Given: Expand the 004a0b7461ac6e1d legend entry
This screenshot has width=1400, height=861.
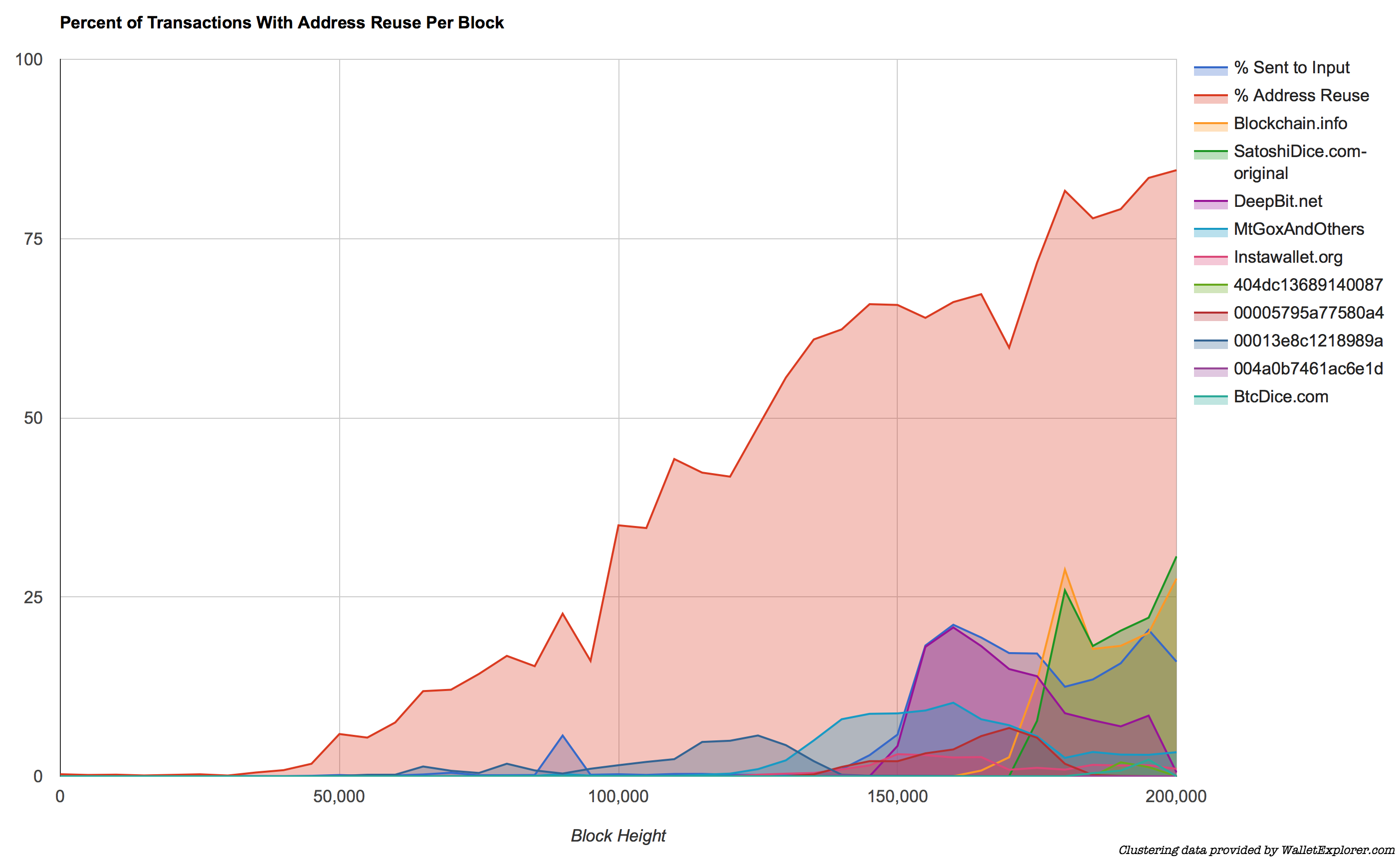Looking at the screenshot, I should pos(1290,365).
